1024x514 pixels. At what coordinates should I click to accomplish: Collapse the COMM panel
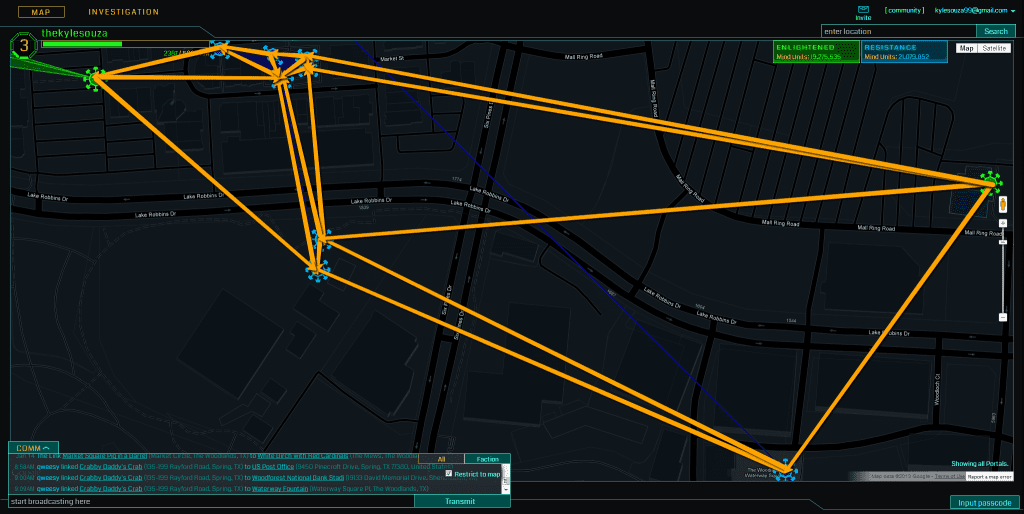click(x=33, y=448)
